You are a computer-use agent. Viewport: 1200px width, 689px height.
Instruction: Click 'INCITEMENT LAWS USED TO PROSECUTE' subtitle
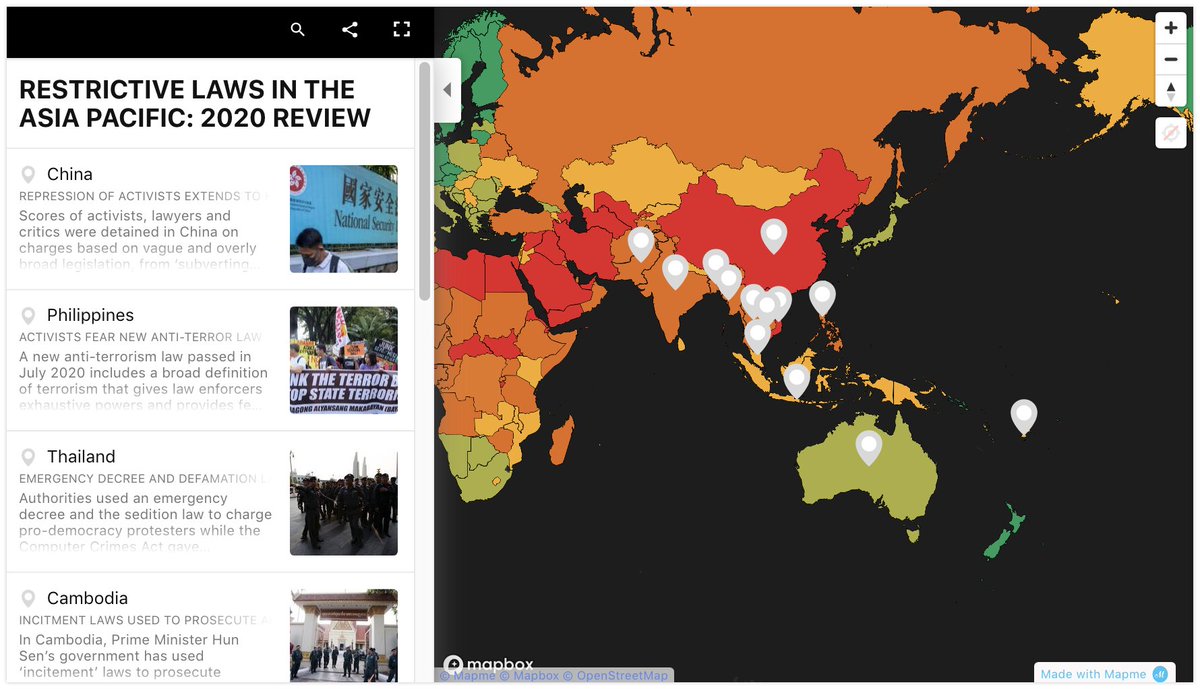[143, 620]
